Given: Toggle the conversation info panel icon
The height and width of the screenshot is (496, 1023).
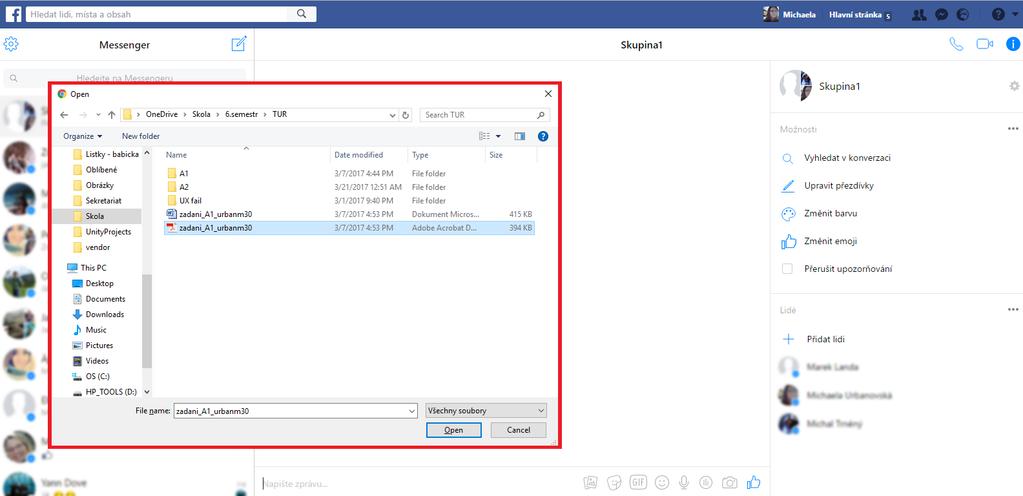Looking at the screenshot, I should pyautogui.click(x=1013, y=44).
